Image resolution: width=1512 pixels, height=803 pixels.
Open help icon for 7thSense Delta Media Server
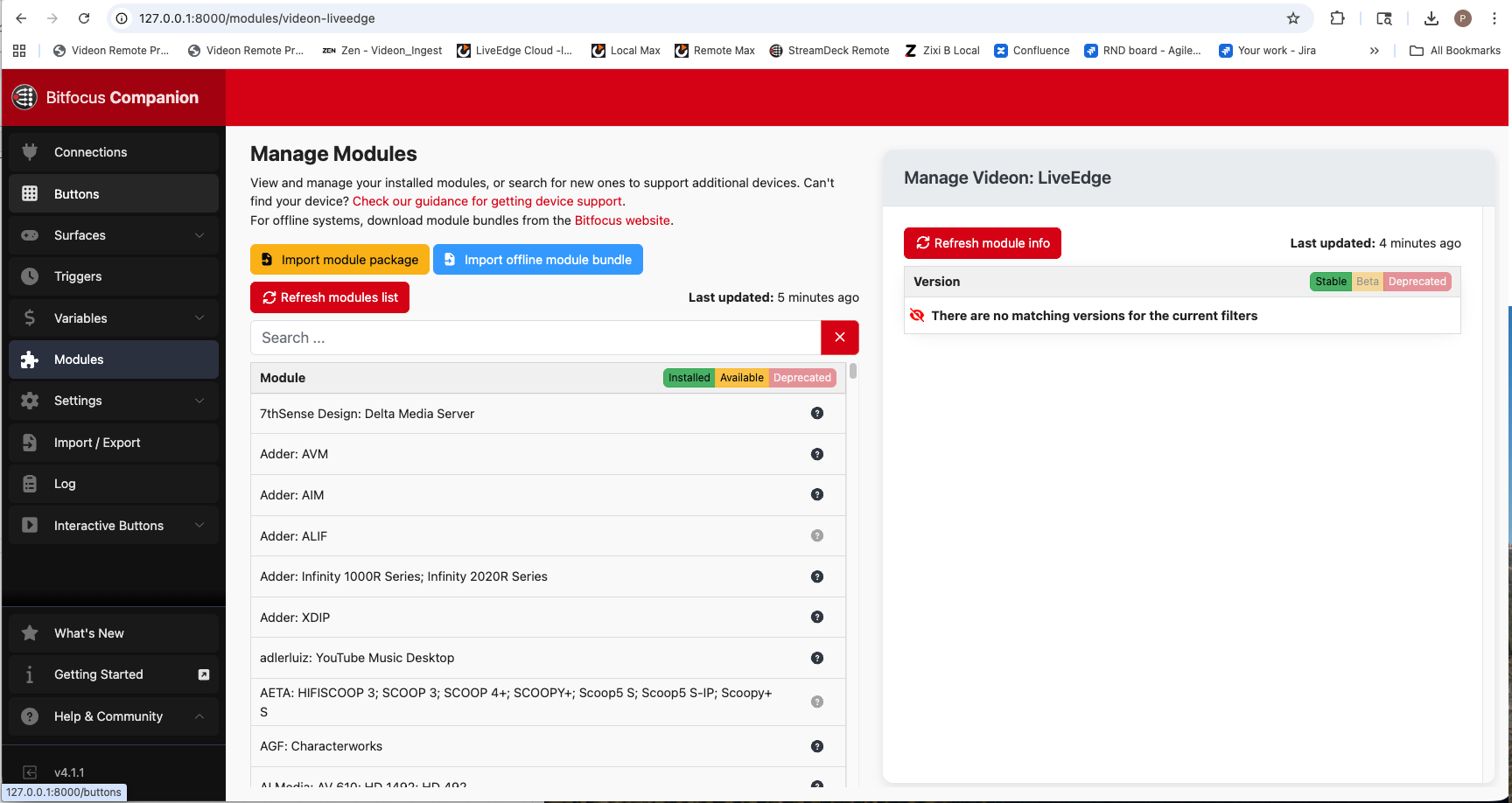tap(817, 413)
